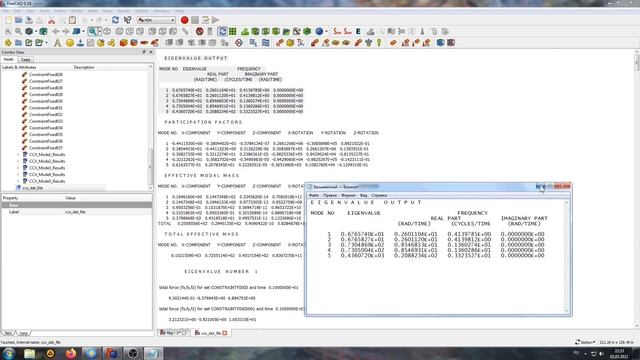Screen dimensions: 640x360
Task: Open dropdown next to the blue sphere icon
Action: click(x=326, y=31)
